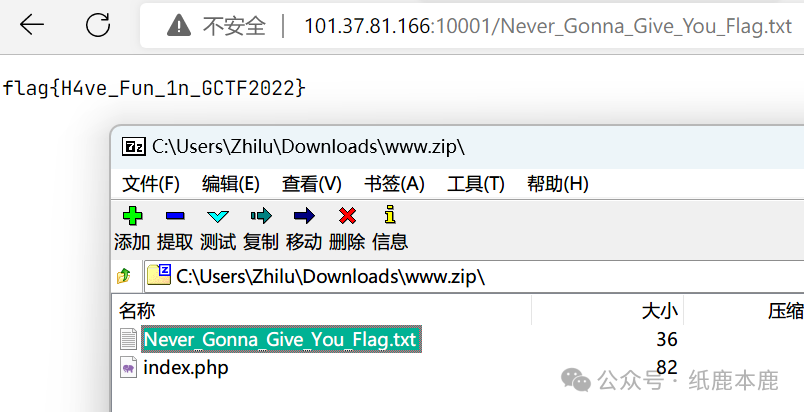The height and width of the screenshot is (412, 804).
Task: Open the 文件(F) menu
Action: [151, 183]
